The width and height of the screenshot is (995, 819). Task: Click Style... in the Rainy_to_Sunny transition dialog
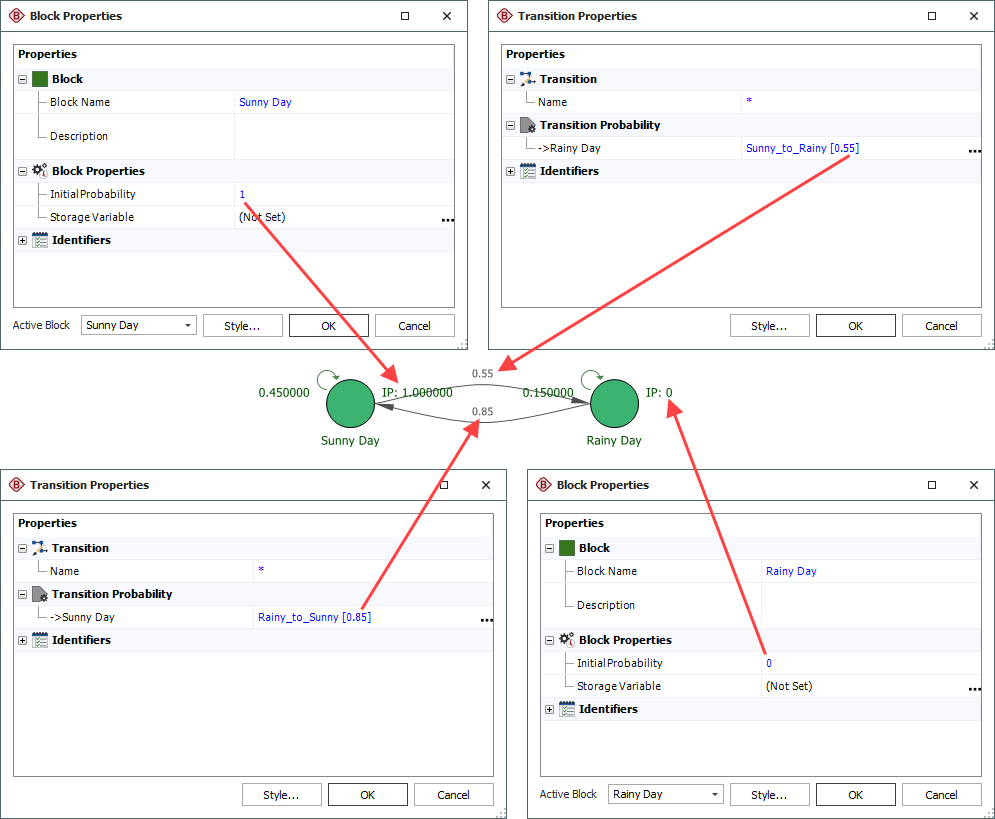point(281,795)
